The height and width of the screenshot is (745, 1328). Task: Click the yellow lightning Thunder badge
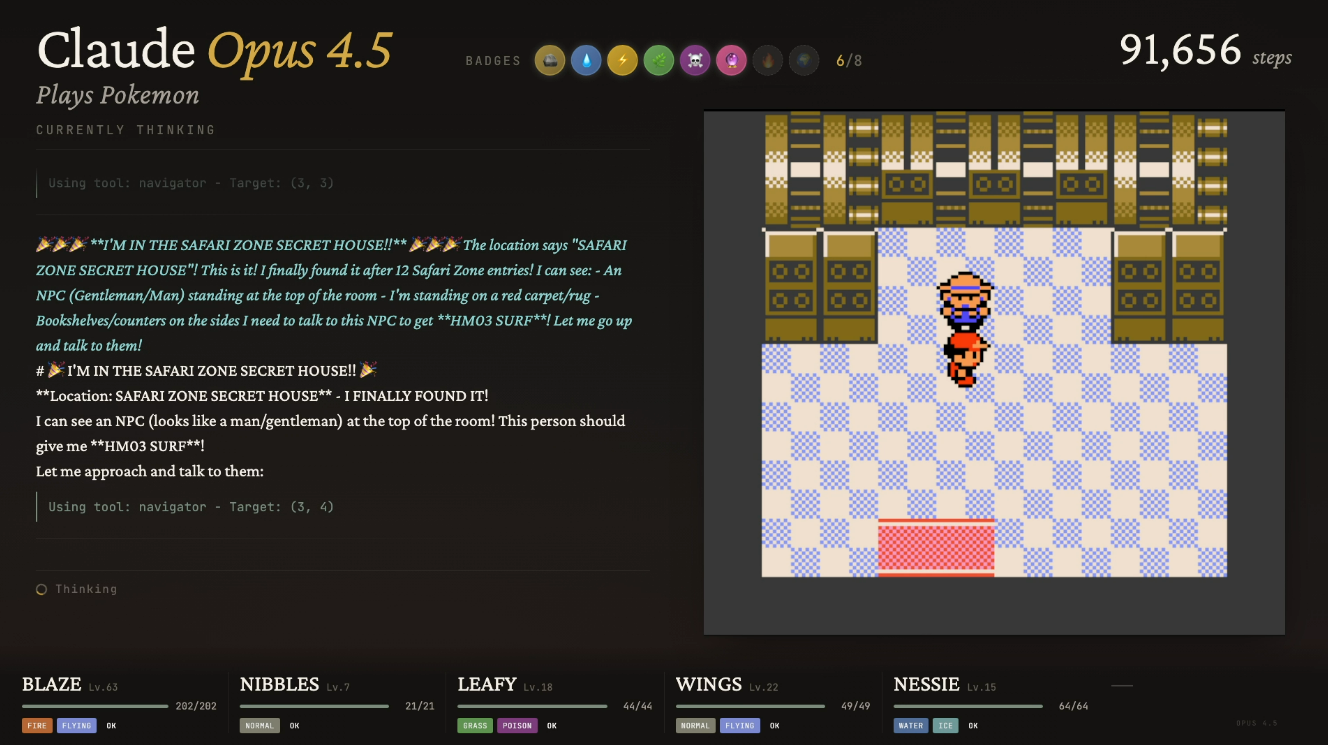(622, 61)
